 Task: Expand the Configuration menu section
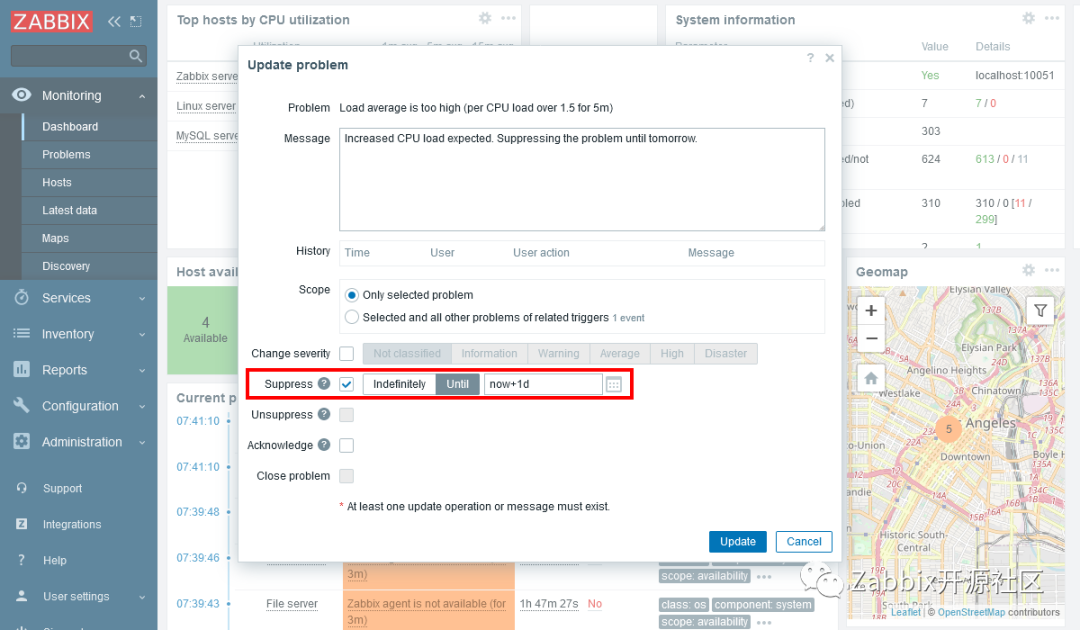(142, 406)
